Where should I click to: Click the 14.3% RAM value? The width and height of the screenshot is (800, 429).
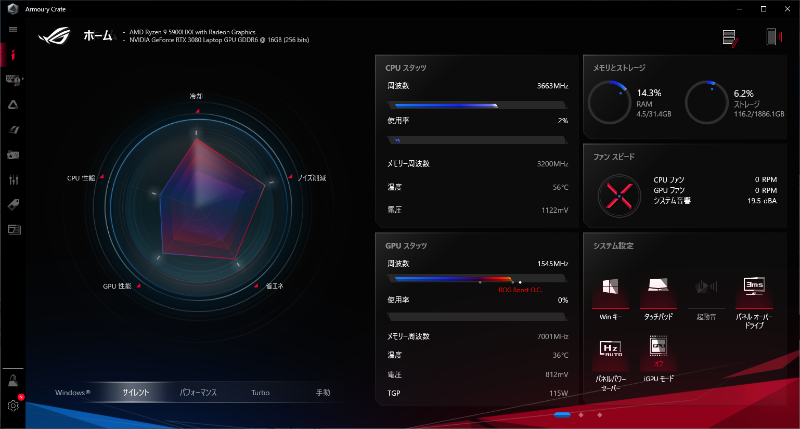(649, 93)
